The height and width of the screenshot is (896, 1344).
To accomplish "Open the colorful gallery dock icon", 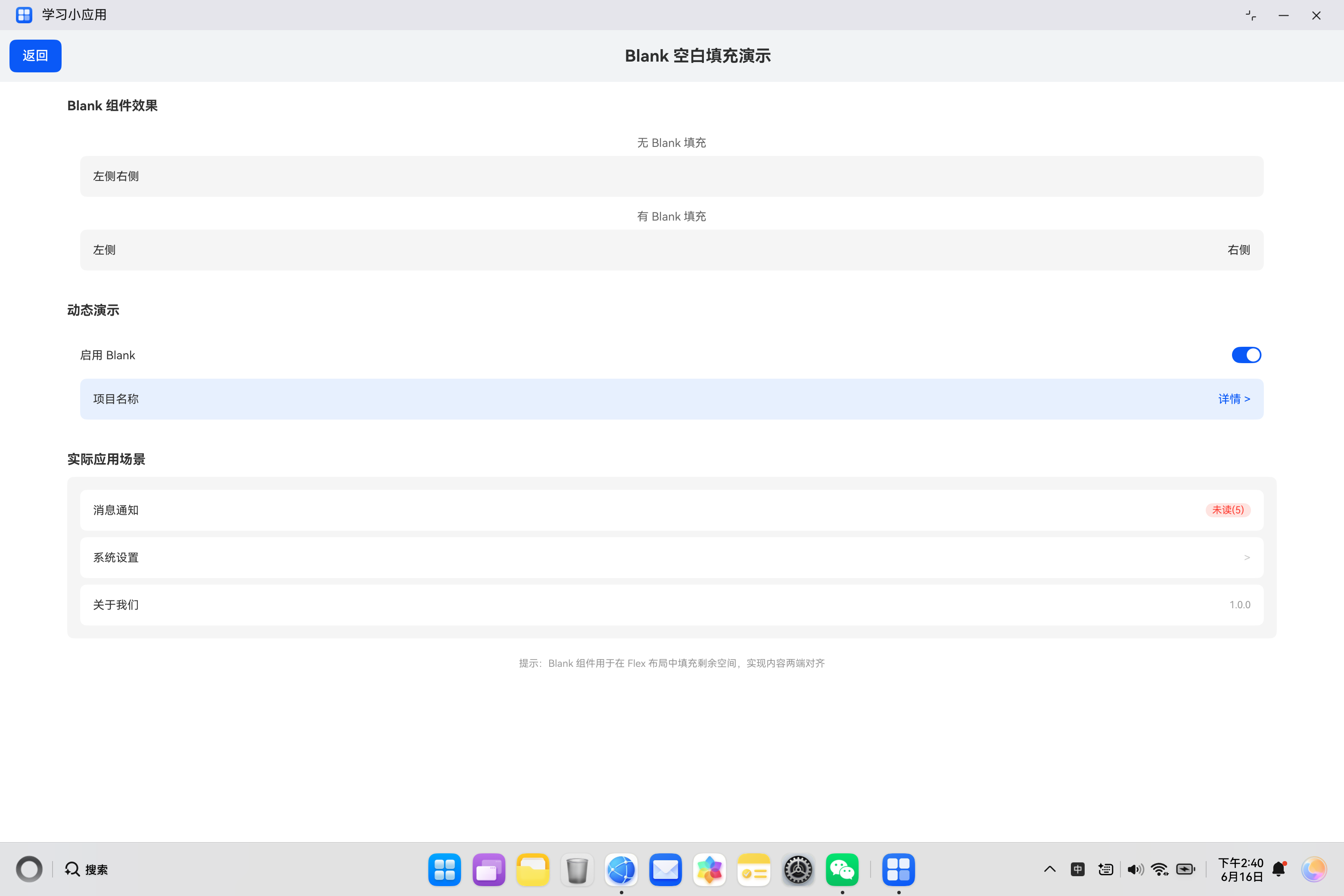I will pos(710,870).
